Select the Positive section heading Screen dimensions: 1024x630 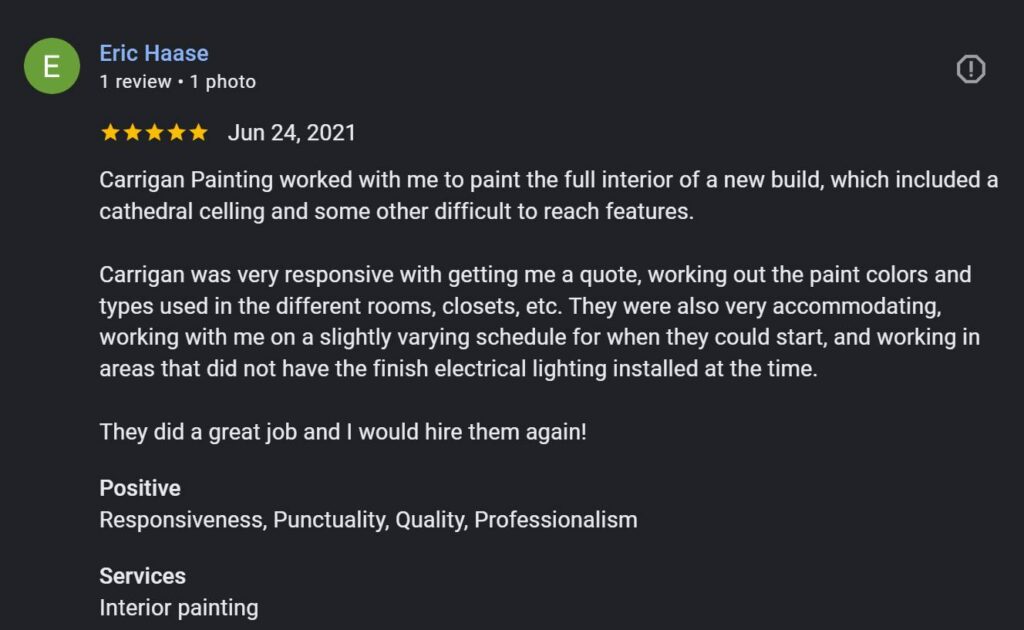pos(139,488)
